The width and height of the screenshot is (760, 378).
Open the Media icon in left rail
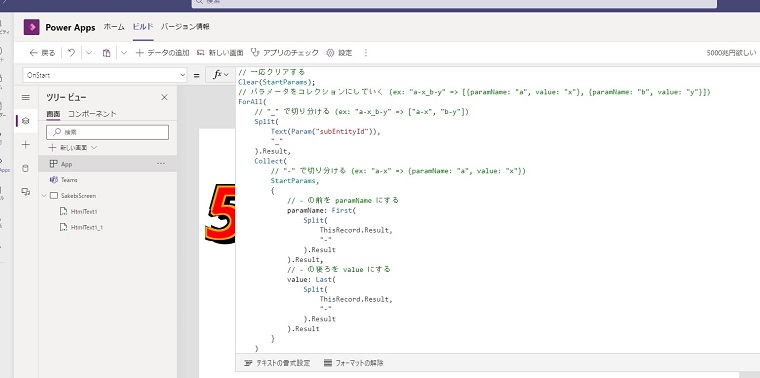pos(26,192)
